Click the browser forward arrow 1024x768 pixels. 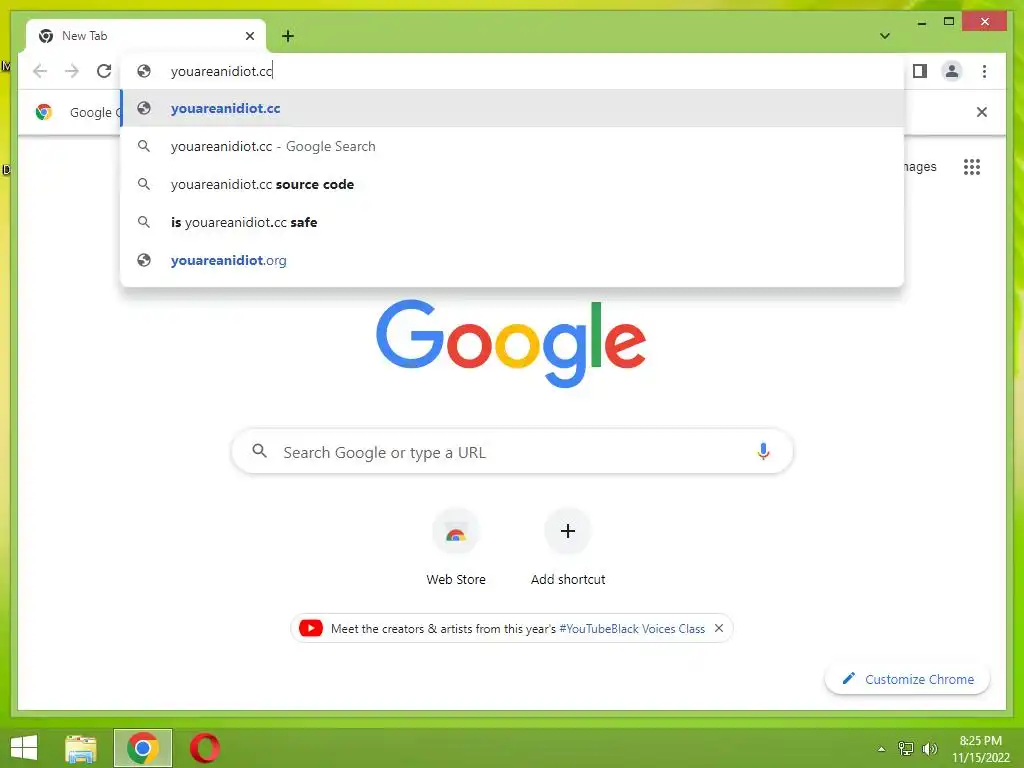pyautogui.click(x=72, y=71)
